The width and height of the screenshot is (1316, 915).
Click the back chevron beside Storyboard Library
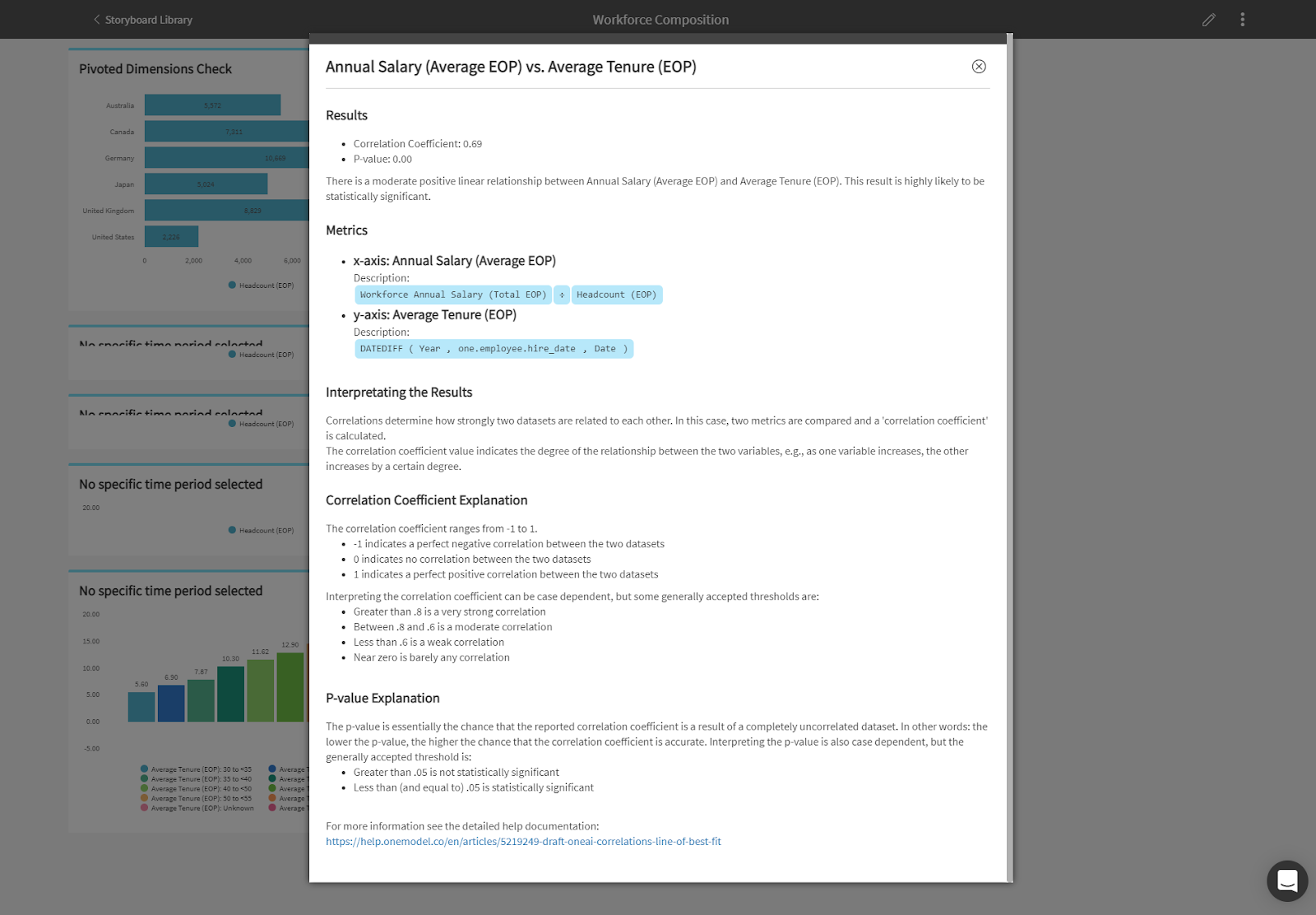pos(96,20)
